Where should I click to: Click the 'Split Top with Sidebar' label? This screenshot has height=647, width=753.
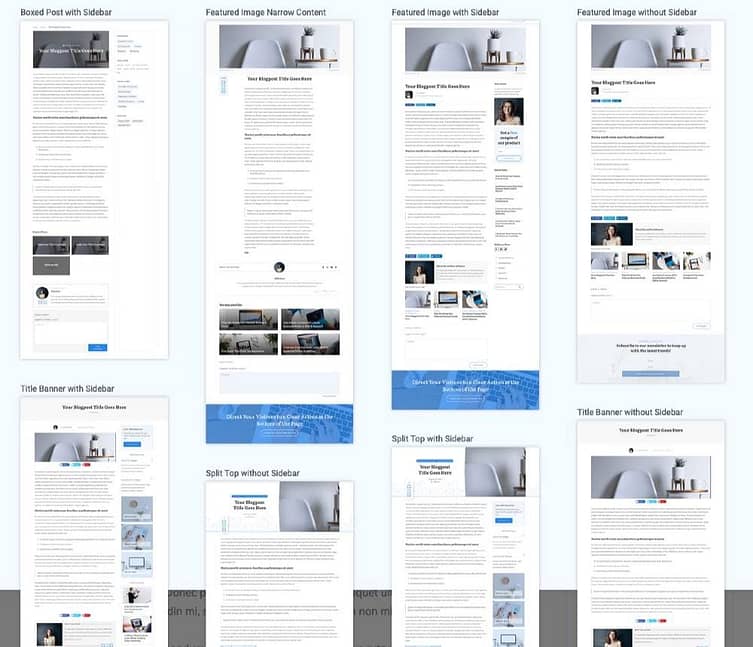432,439
